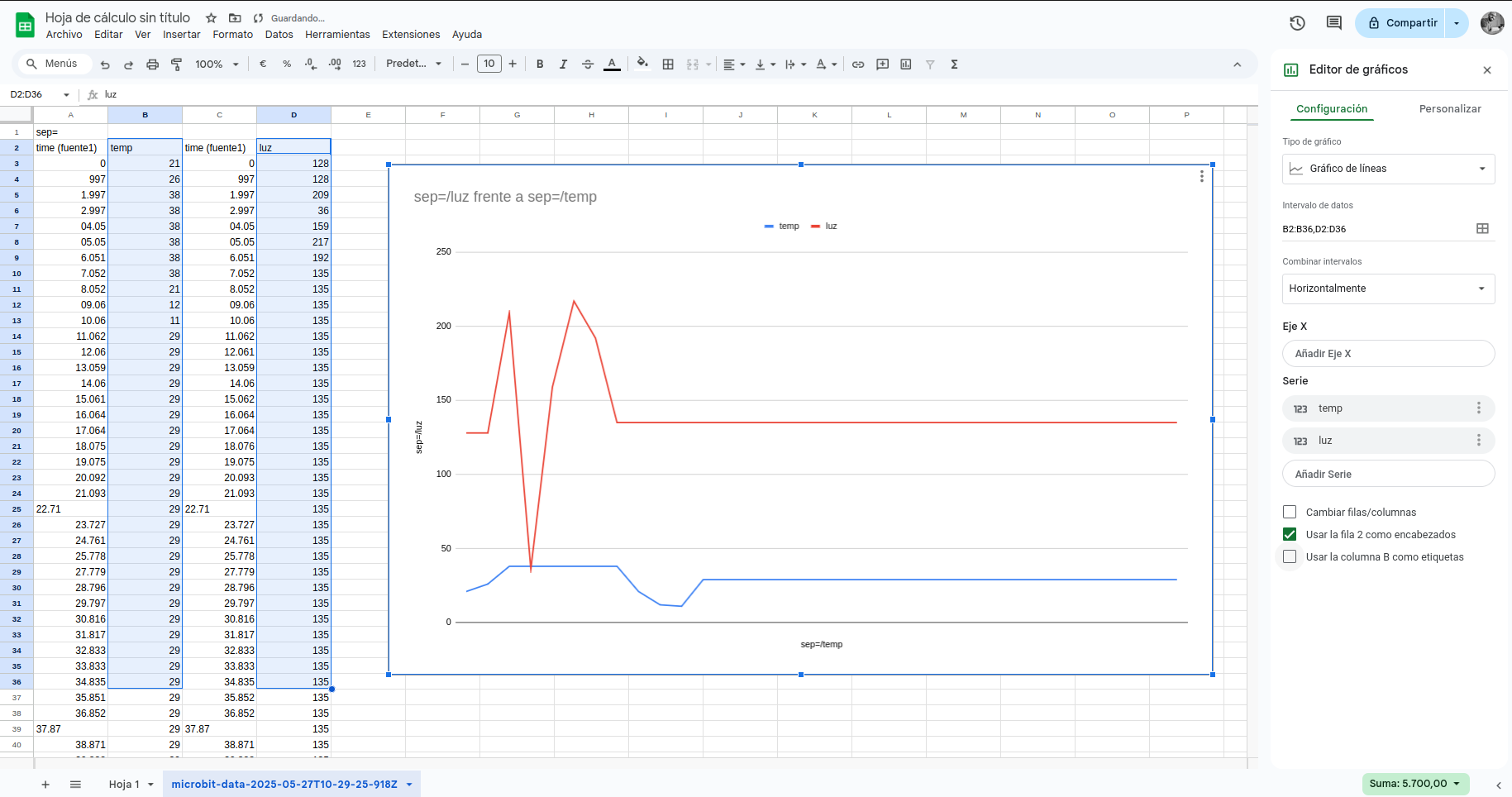Uncheck Usar la fila 2 como encabezados
The image size is (1512, 797).
click(1290, 534)
